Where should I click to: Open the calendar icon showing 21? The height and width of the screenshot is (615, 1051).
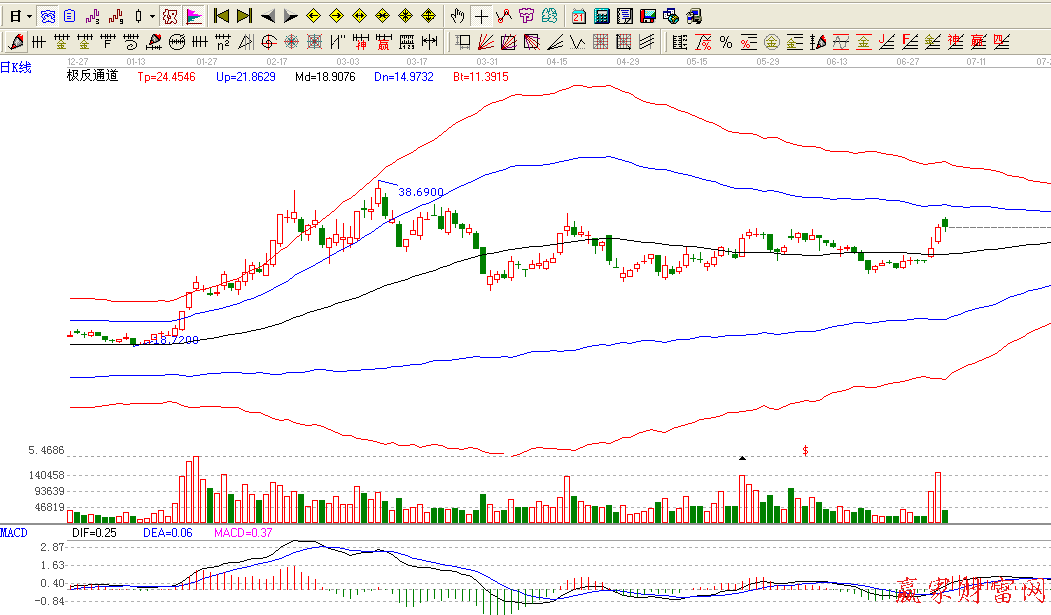click(579, 16)
